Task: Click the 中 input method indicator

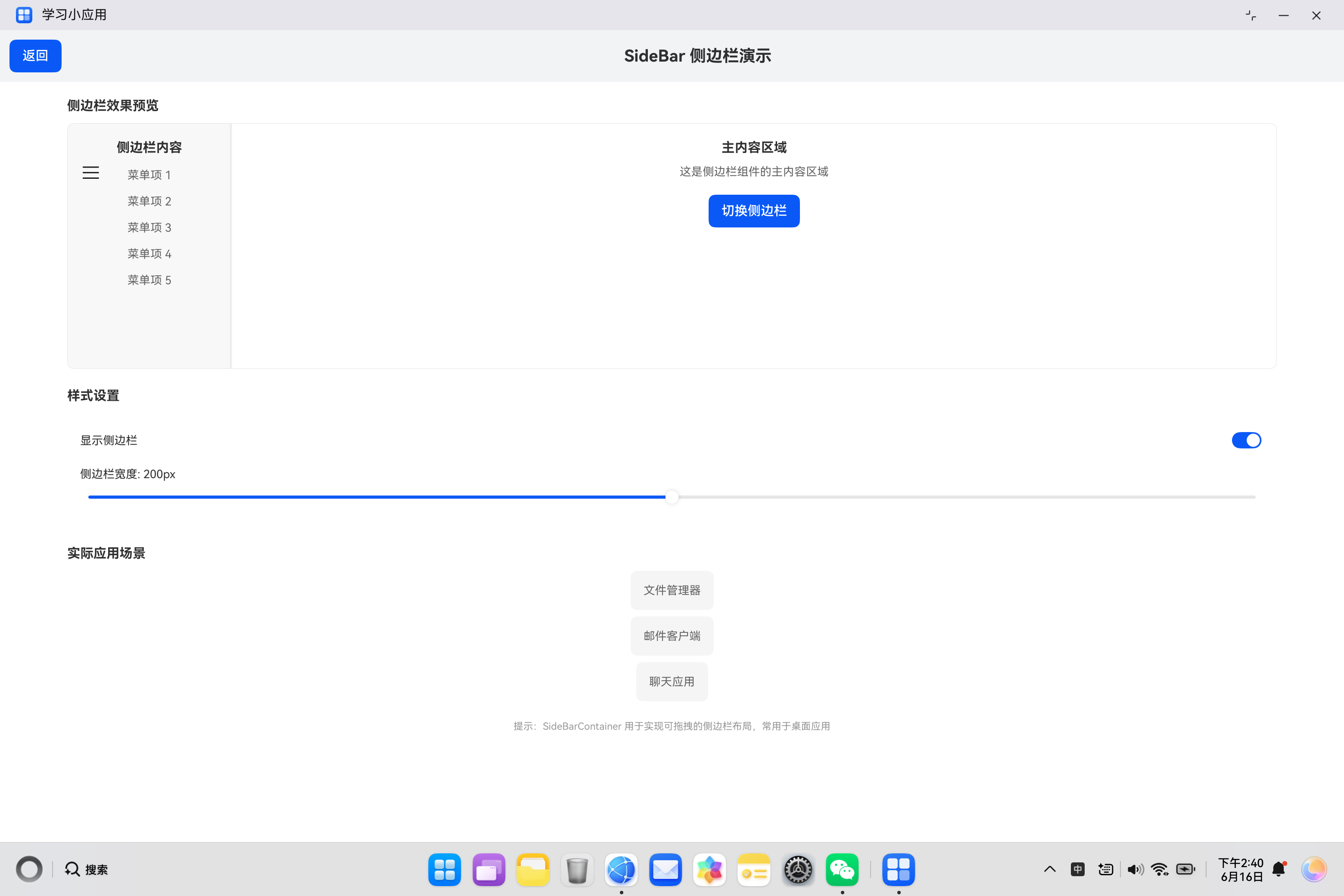Action: 1078,870
